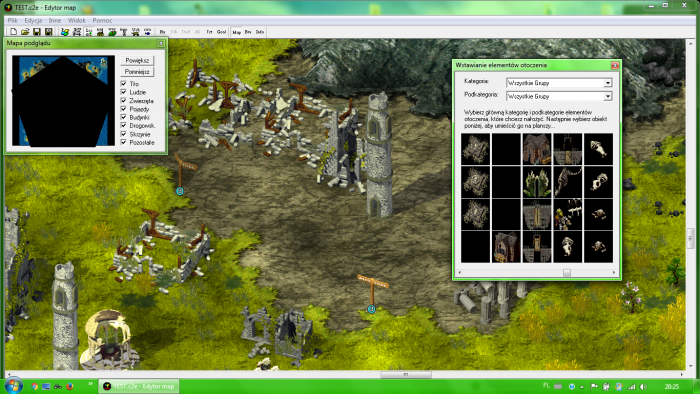Uncheck the Tło checkbox

pyautogui.click(x=124, y=83)
